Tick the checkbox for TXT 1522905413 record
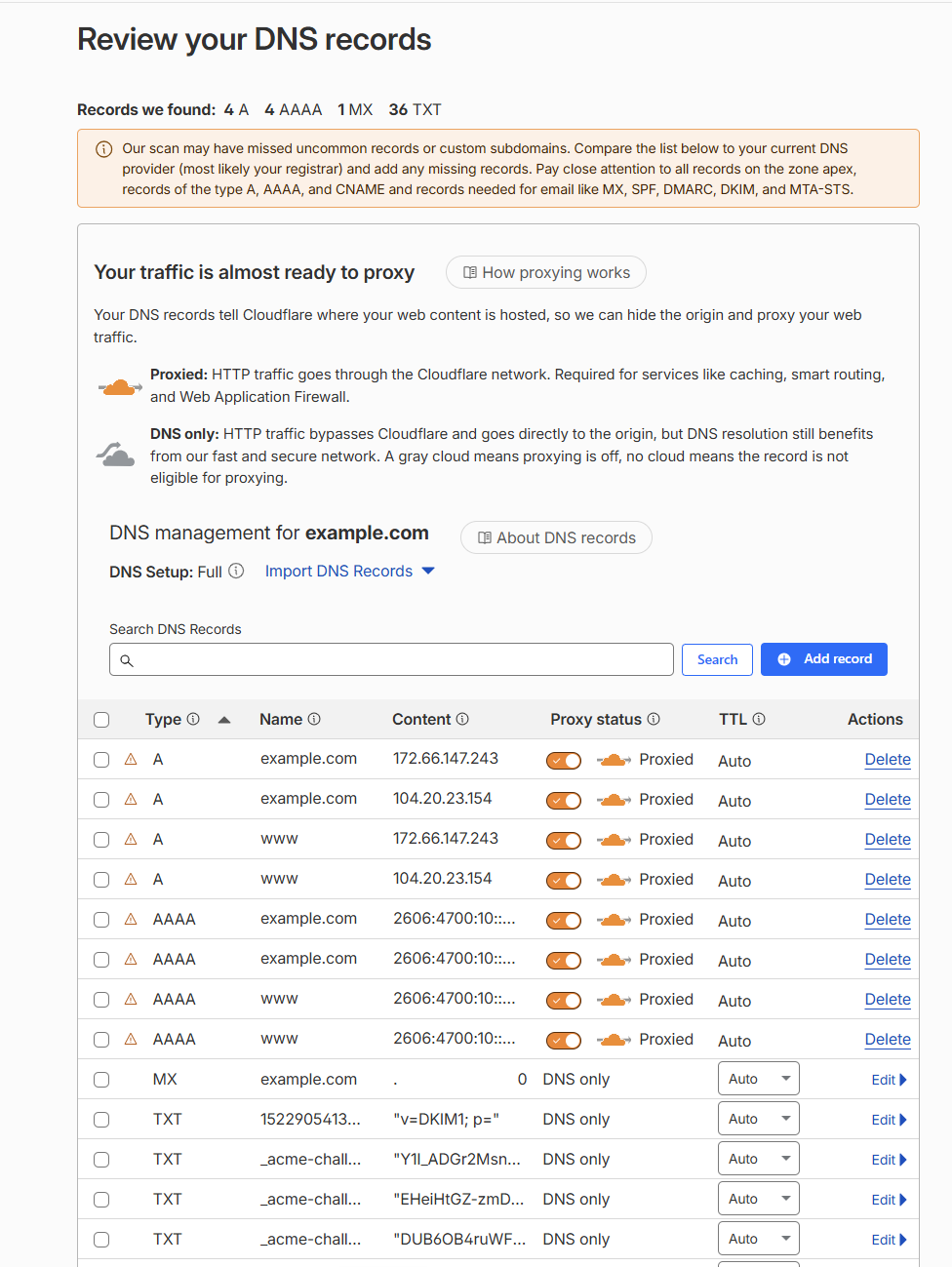This screenshot has height=1267, width=952. tap(101, 1120)
